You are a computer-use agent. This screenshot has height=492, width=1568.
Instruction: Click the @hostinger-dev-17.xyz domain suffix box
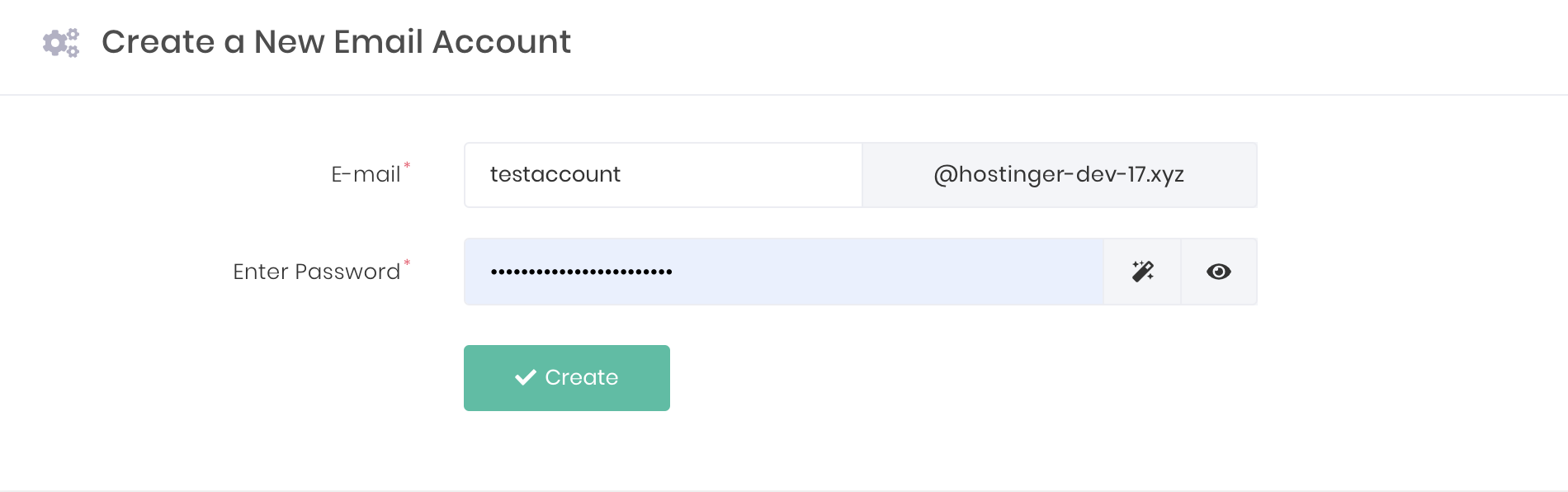(x=1060, y=175)
